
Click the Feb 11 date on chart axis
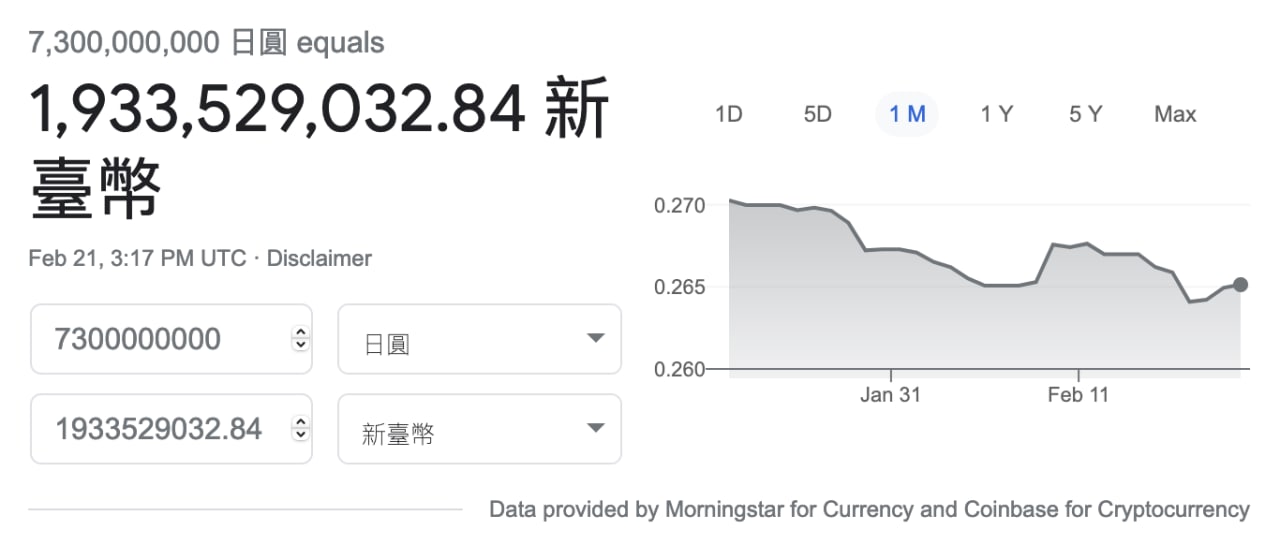click(x=1078, y=395)
